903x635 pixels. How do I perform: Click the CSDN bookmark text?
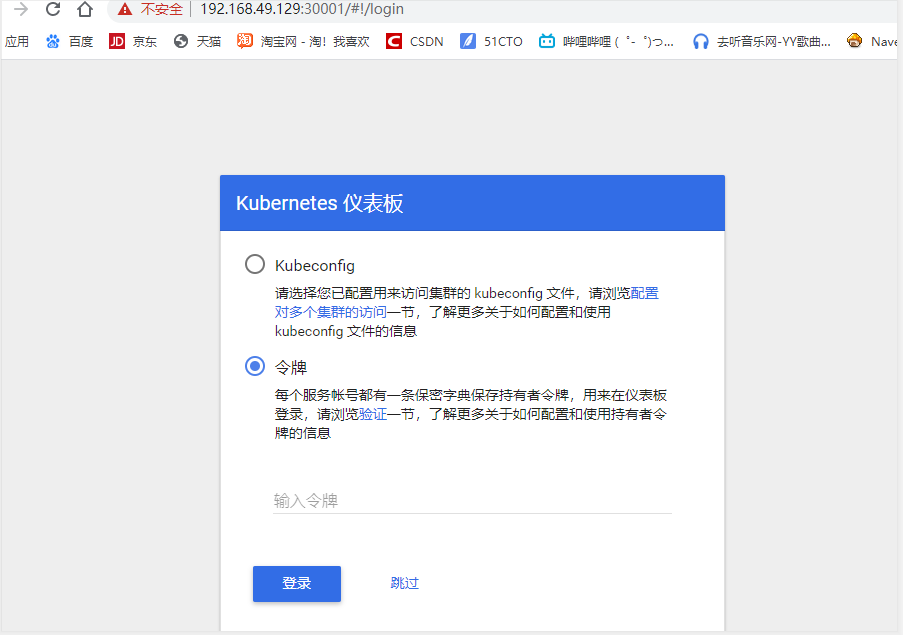click(x=427, y=41)
